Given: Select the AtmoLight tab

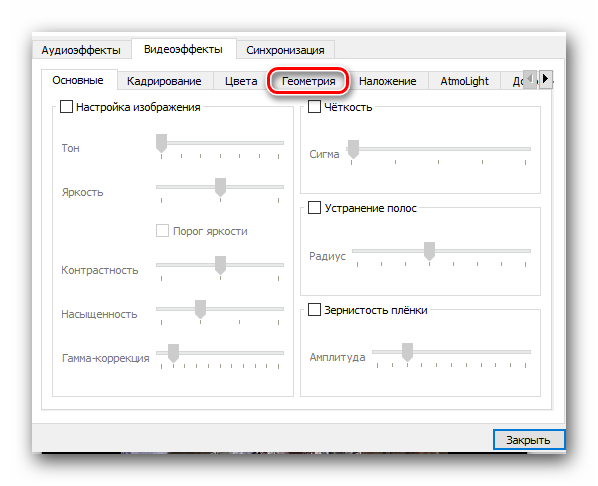Looking at the screenshot, I should tap(464, 81).
